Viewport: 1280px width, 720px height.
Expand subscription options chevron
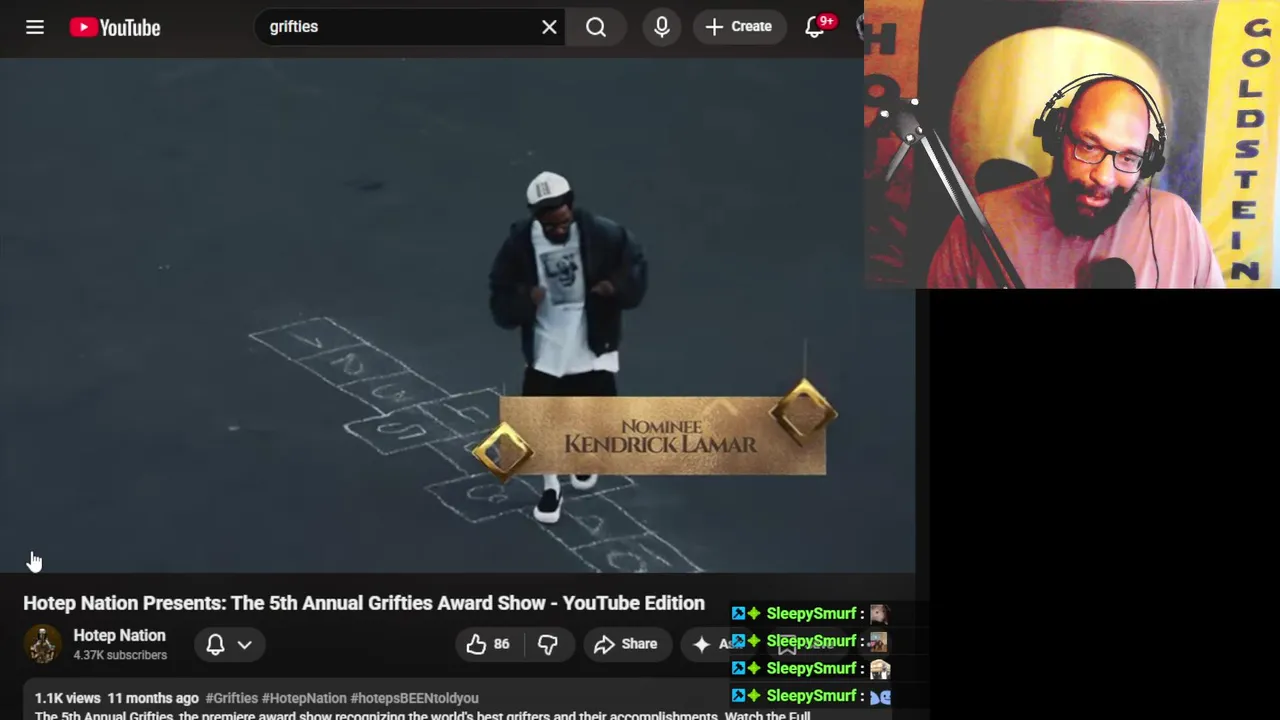244,645
